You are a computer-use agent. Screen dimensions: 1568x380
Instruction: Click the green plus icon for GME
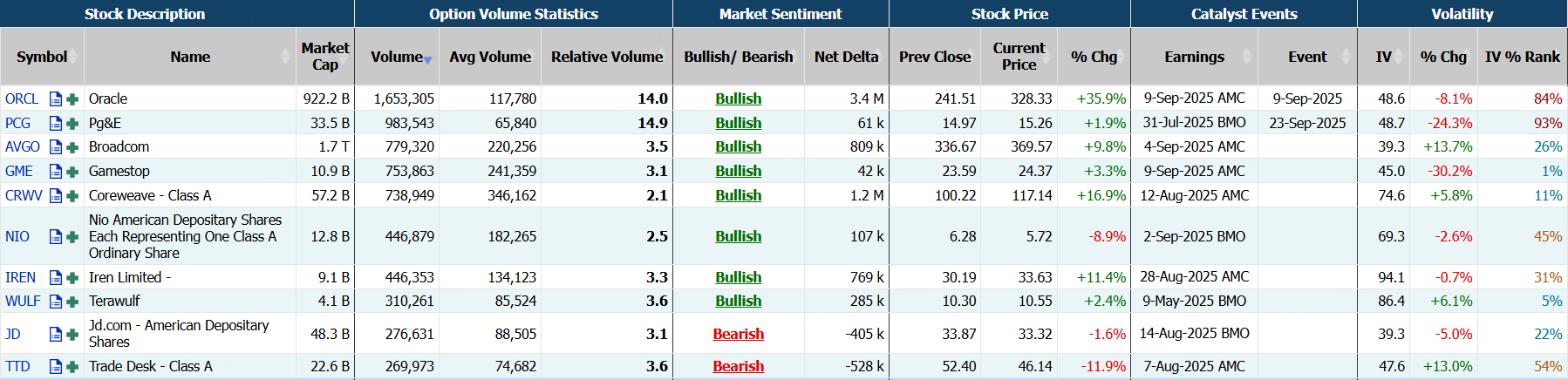click(x=72, y=172)
